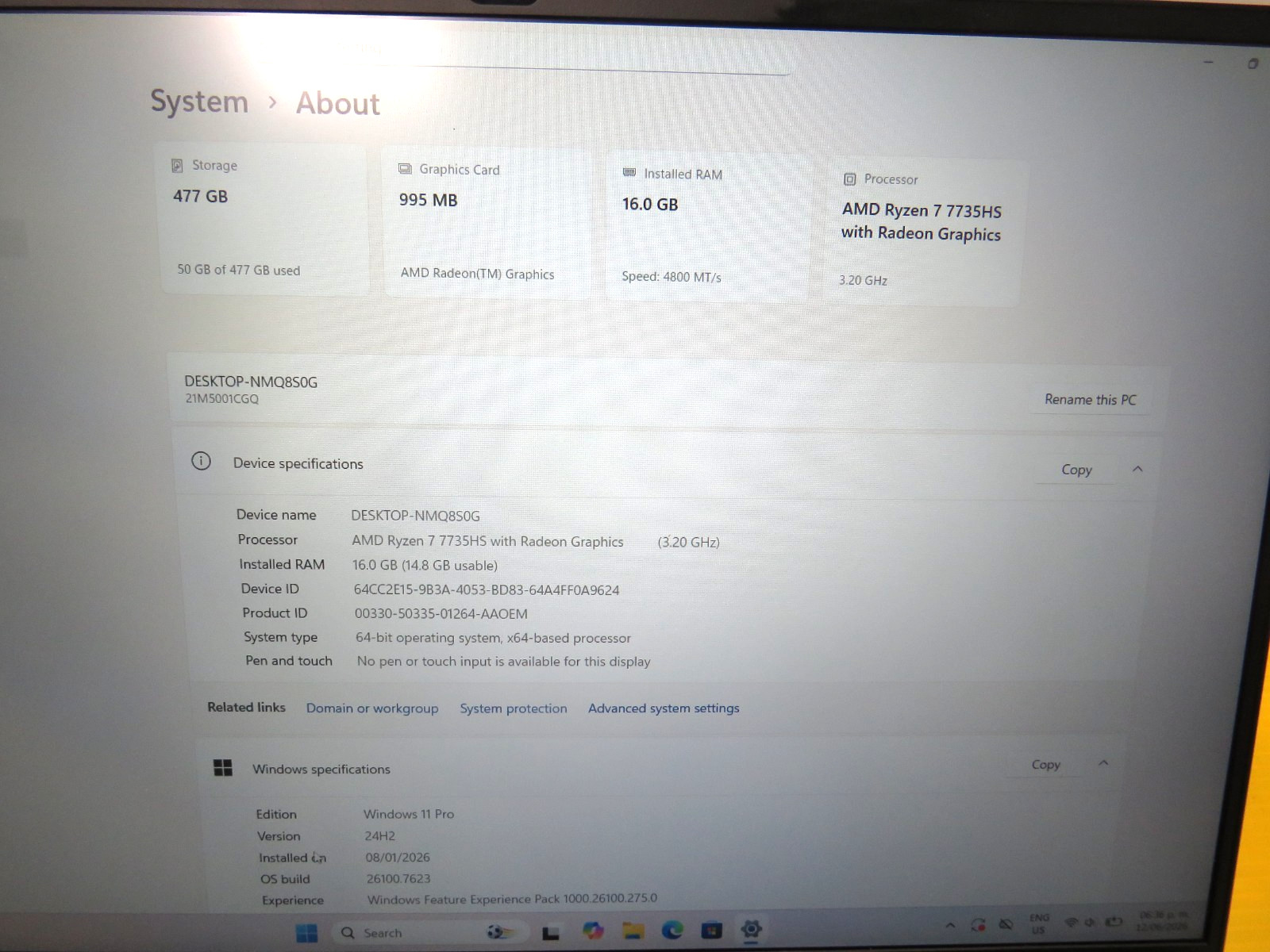Open Domain or workgroup link

372,708
